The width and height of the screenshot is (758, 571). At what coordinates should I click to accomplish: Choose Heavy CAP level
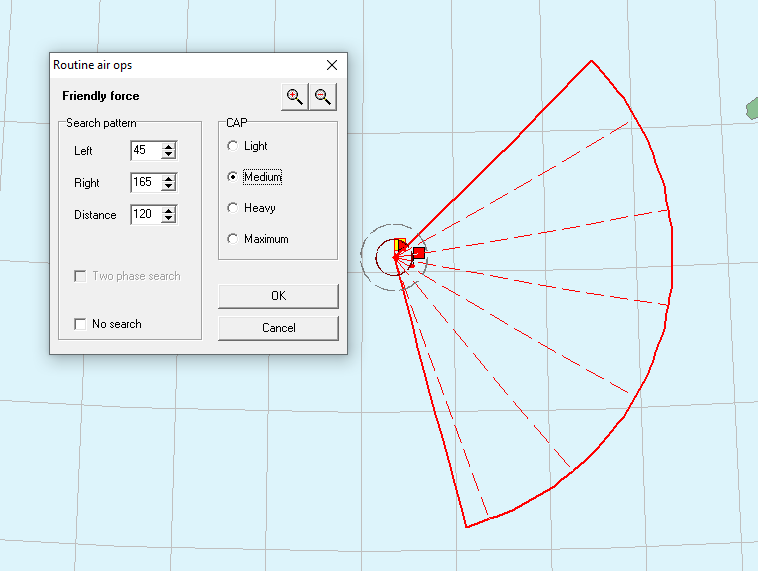click(233, 208)
